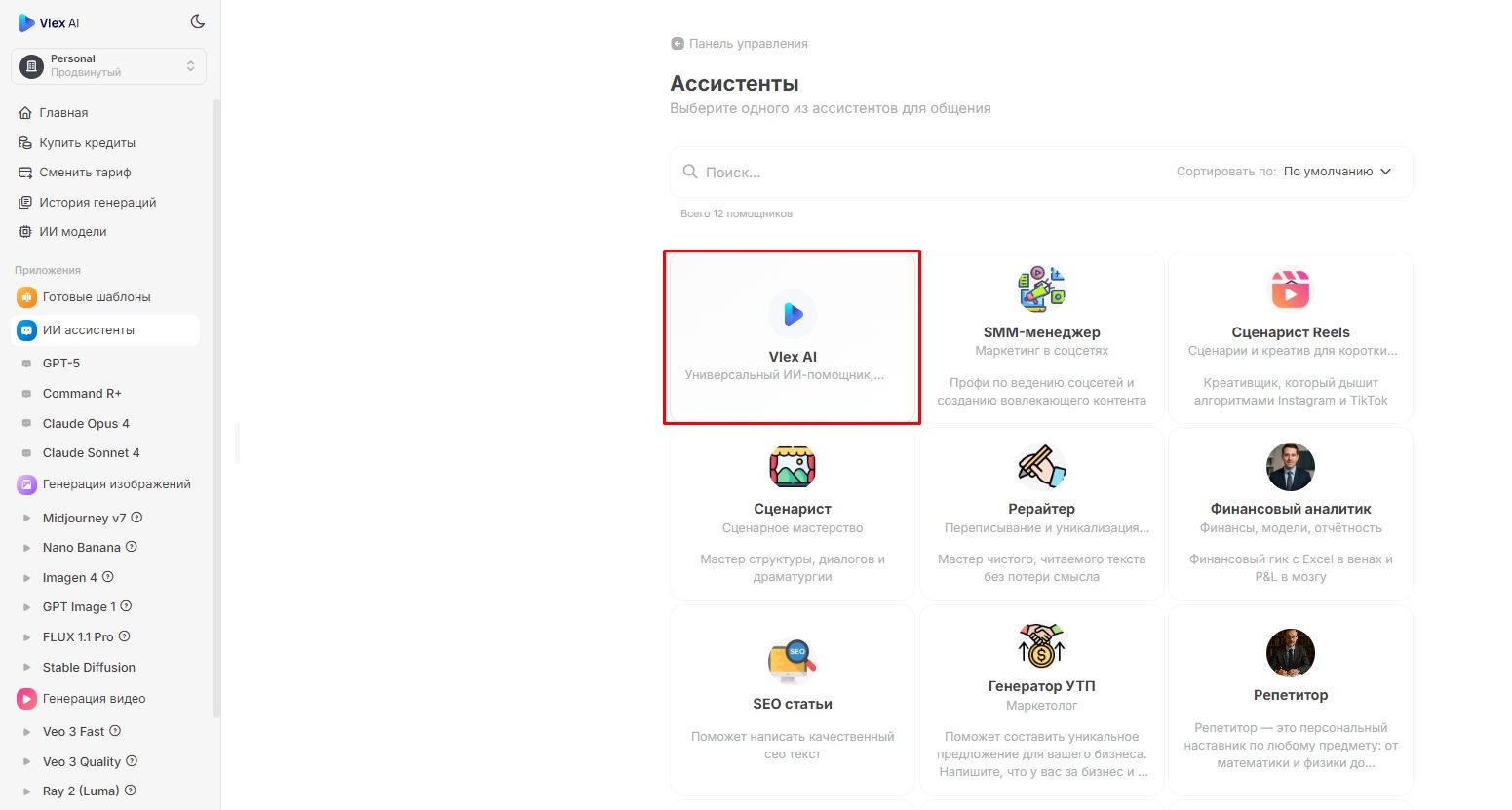
Task: Click the info icon beside Nano Banana
Action: (132, 547)
